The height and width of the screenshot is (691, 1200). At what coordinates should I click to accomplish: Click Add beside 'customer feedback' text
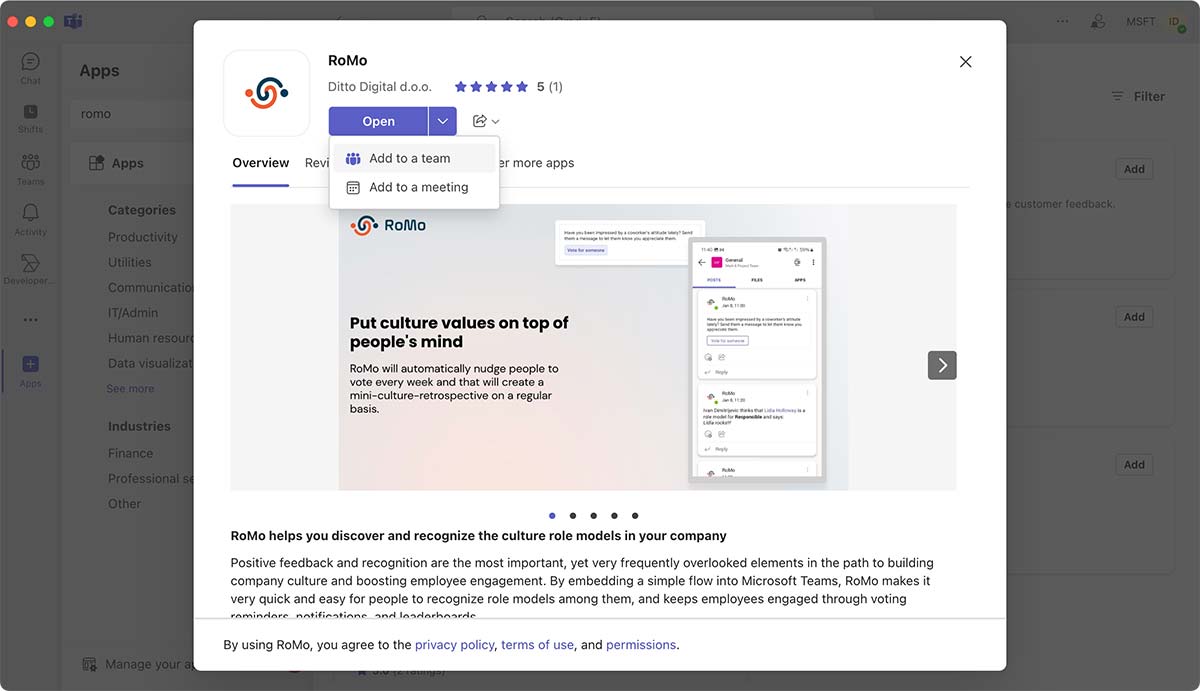[x=1134, y=169]
